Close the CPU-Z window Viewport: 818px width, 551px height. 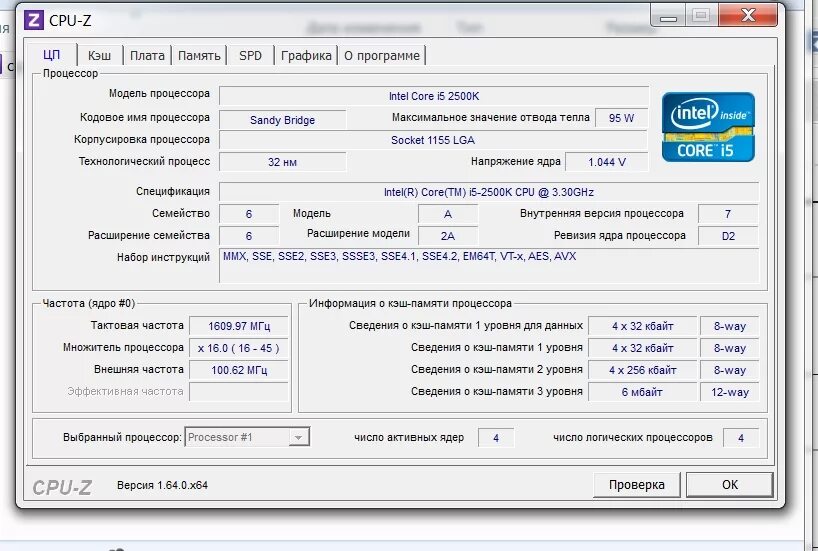coord(748,16)
